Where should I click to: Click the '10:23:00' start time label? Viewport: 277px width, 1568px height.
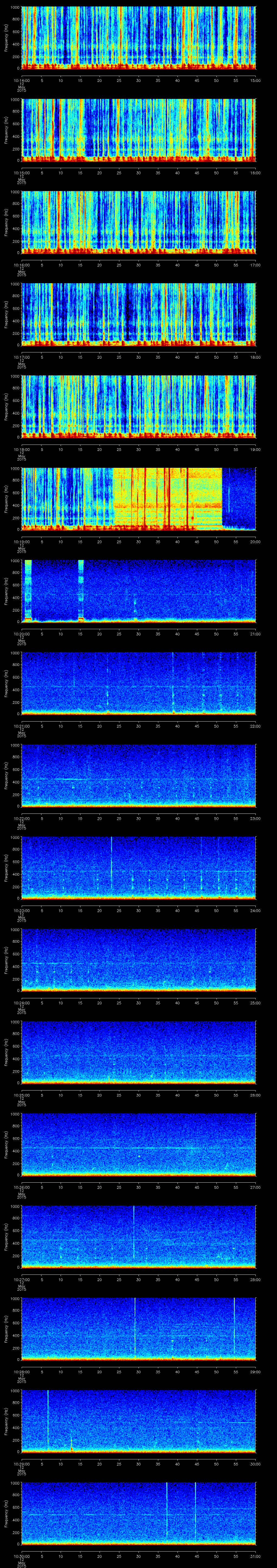(x=22, y=910)
